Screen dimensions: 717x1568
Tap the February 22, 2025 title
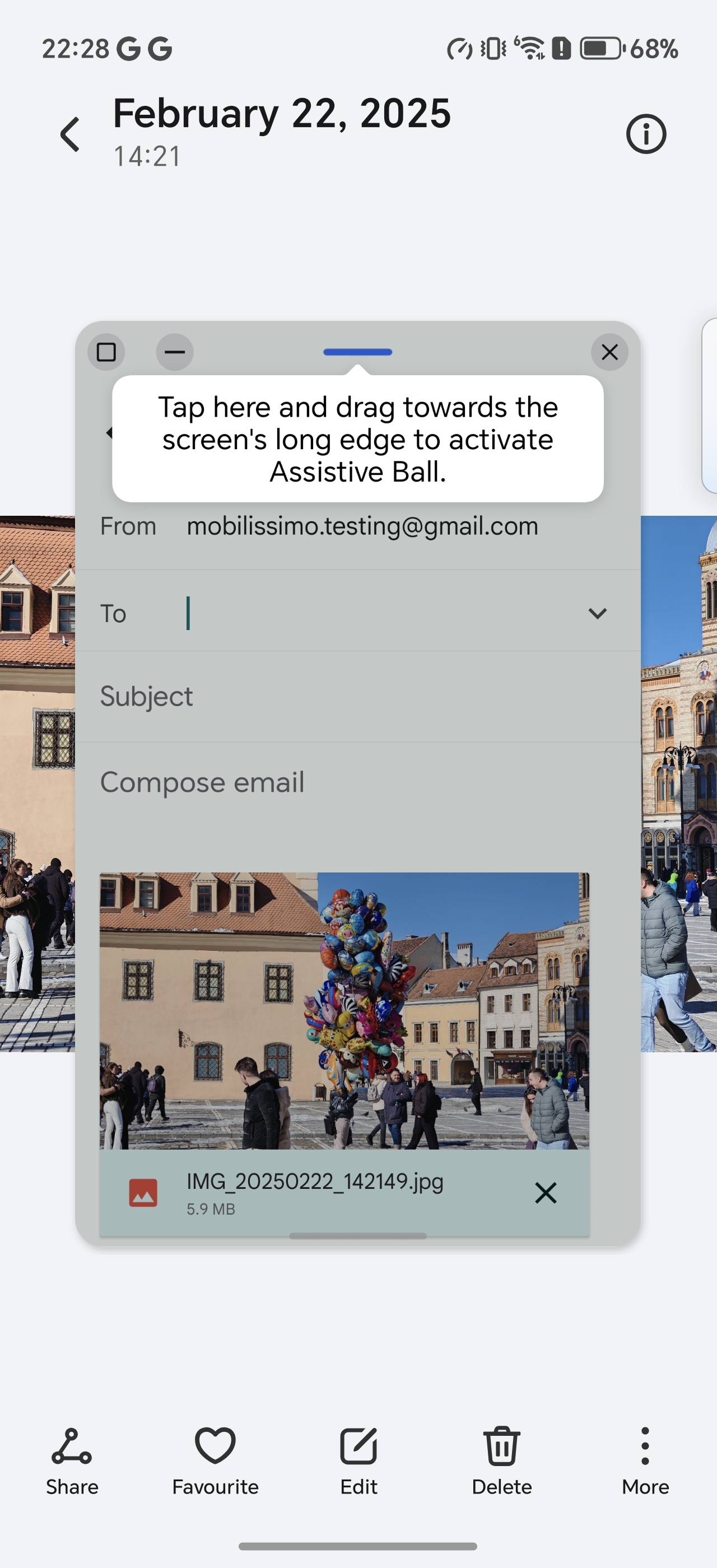click(282, 114)
